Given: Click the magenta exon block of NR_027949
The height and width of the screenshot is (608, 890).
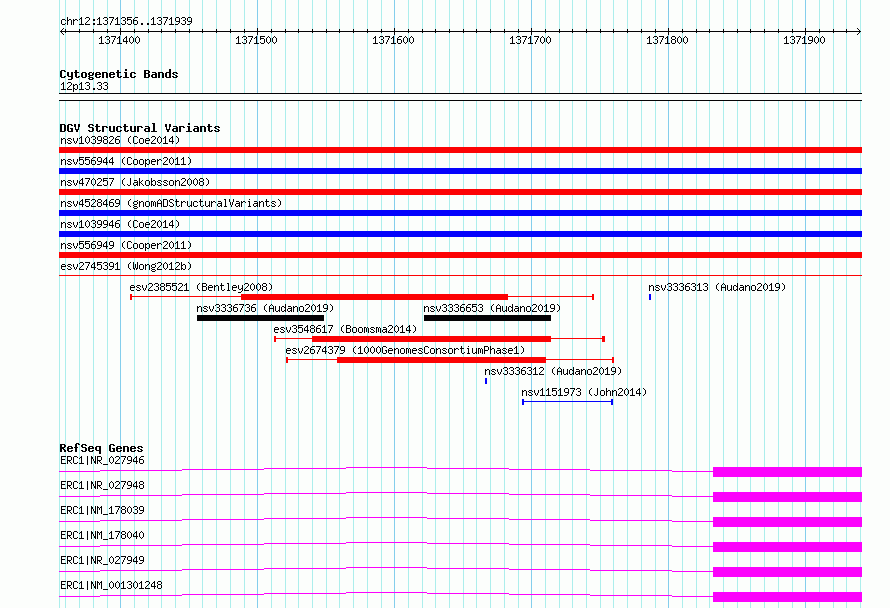Looking at the screenshot, I should point(787,572).
